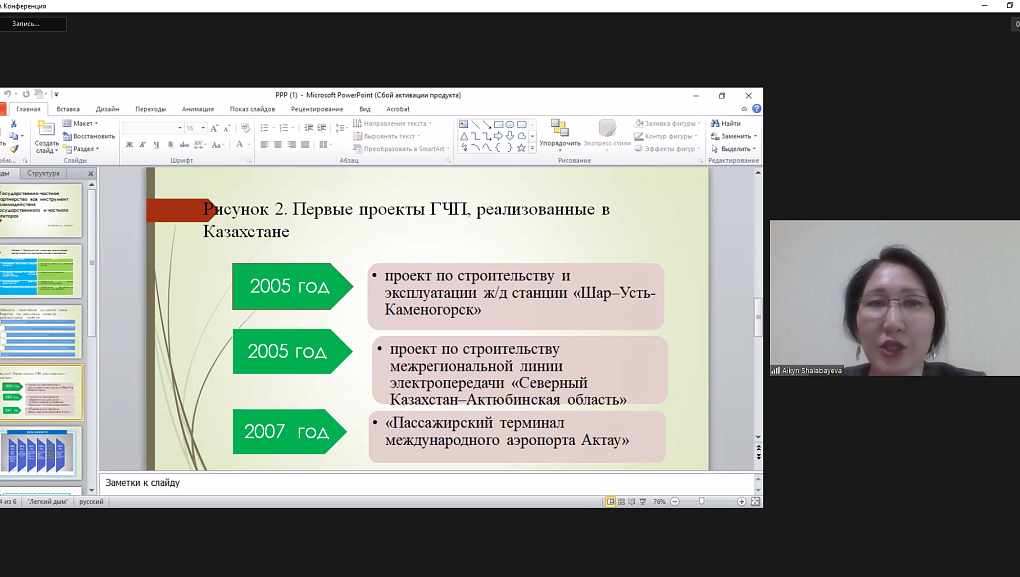Fit slide to current window icon
The width and height of the screenshot is (1020, 577).
click(x=755, y=502)
